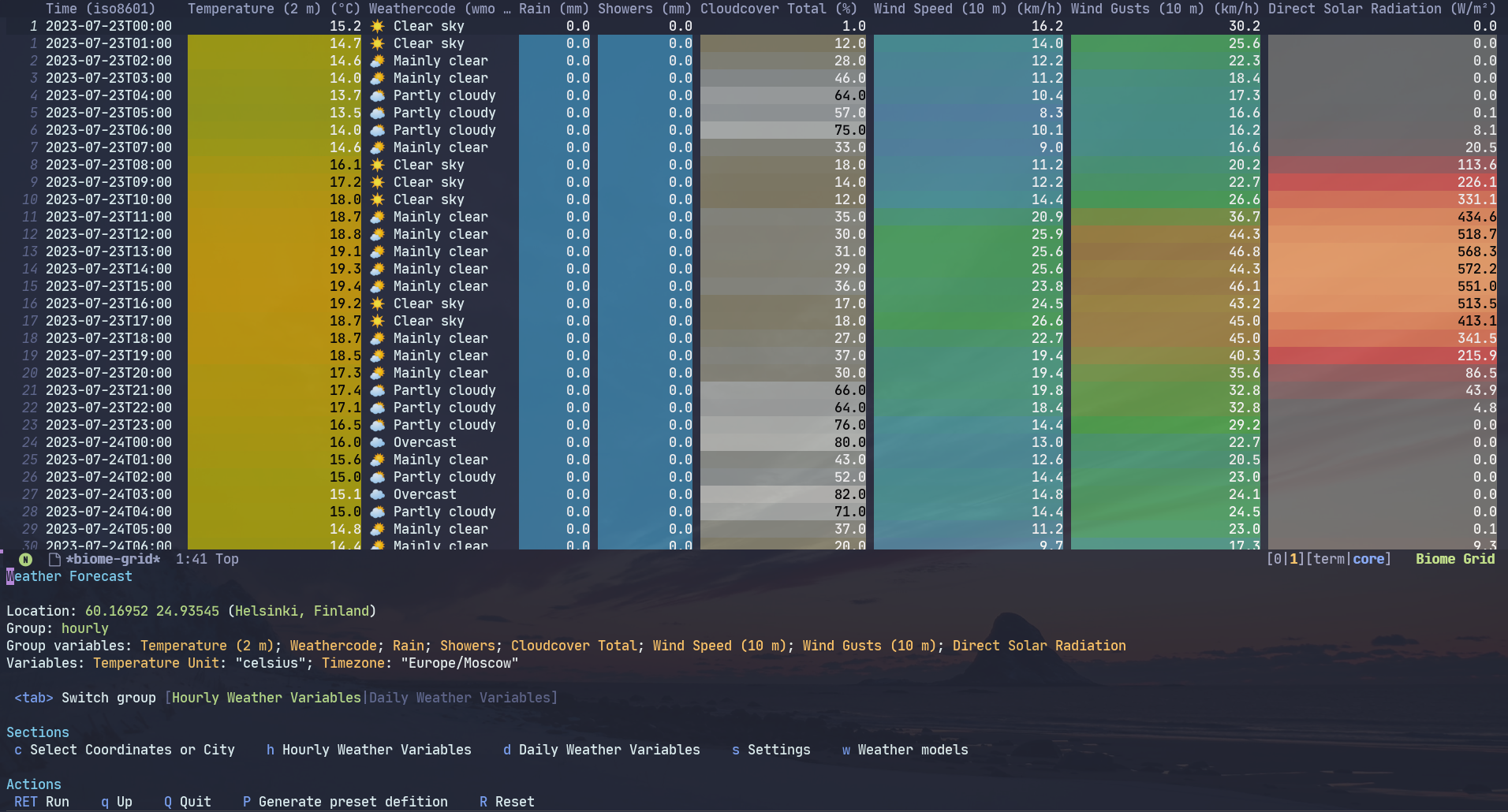Click the overcast icon at 2023-07-24T03:00
The height and width of the screenshot is (812, 1508).
pos(378,494)
